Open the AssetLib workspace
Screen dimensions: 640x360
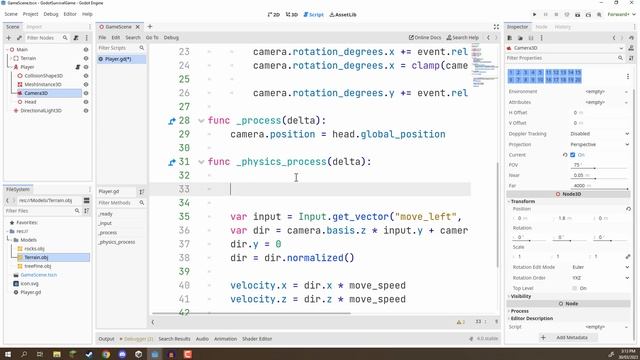343,15
